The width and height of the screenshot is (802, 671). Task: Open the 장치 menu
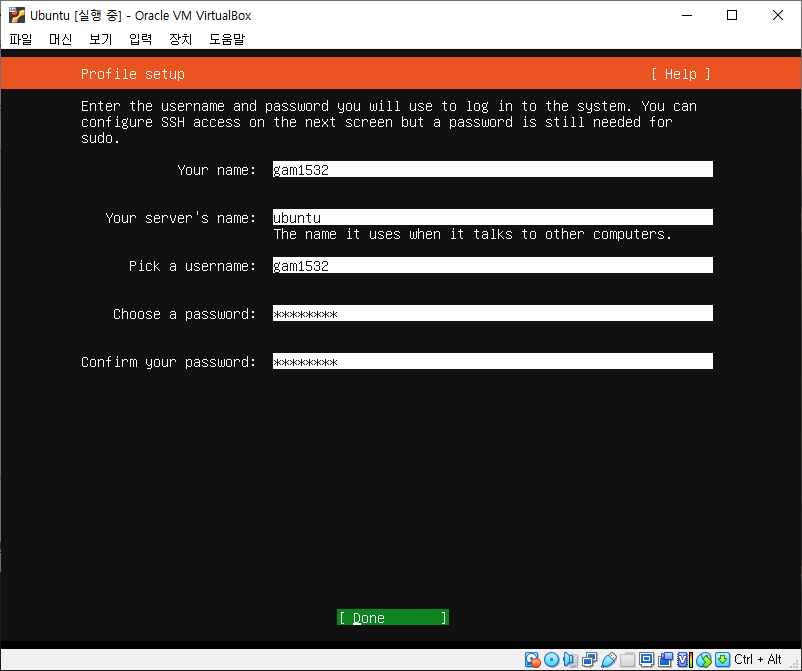181,39
